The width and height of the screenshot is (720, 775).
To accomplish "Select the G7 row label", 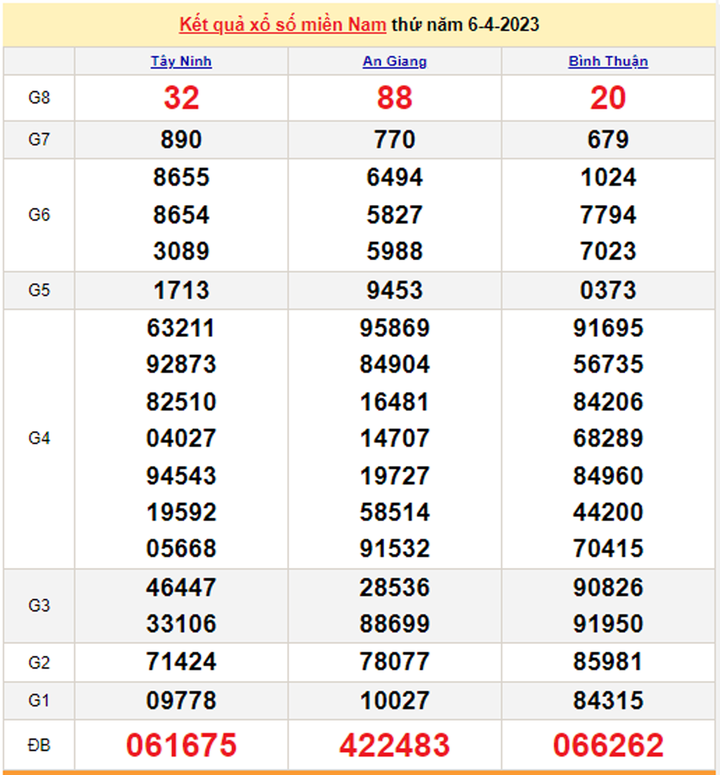I will 39,140.
